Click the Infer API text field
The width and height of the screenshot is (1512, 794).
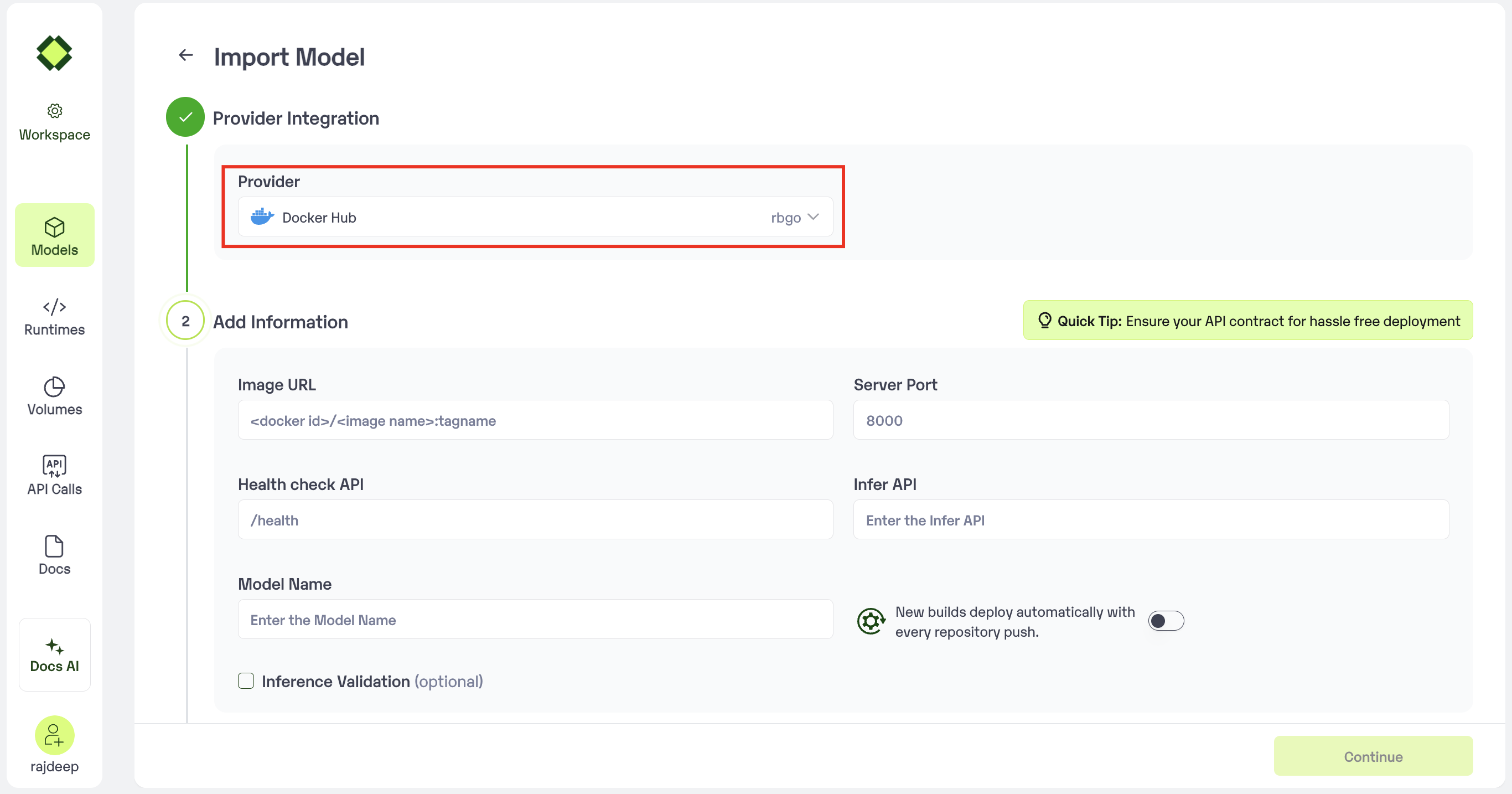coord(1151,520)
